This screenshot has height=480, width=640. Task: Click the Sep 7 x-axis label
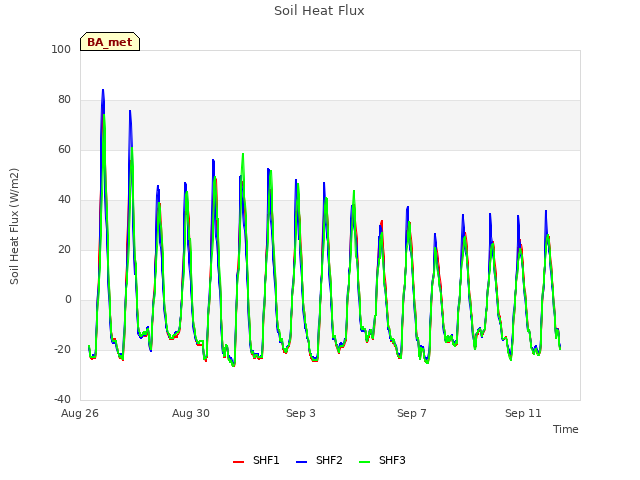[412, 413]
